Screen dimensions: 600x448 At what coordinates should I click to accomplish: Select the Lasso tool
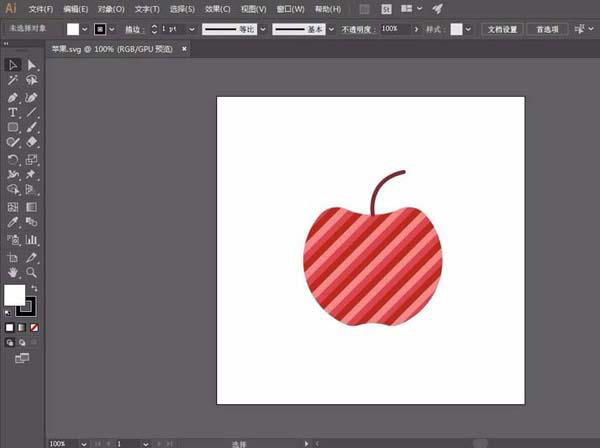click(x=31, y=80)
